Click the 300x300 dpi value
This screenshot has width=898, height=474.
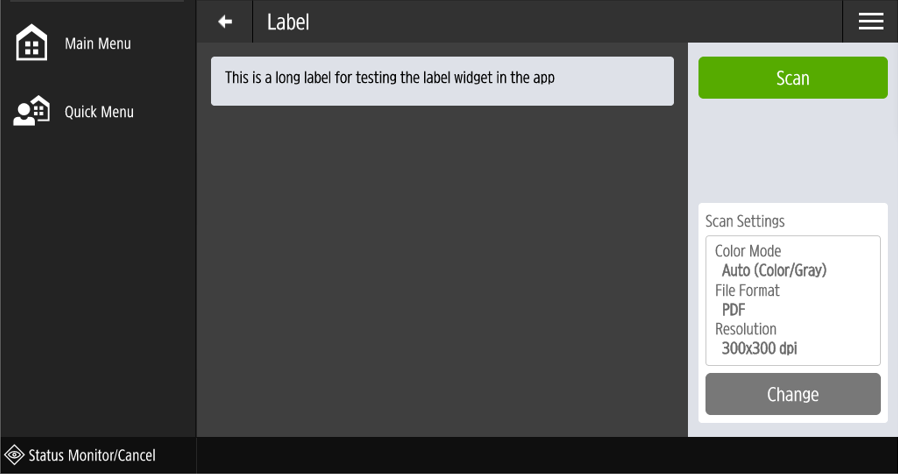point(759,349)
